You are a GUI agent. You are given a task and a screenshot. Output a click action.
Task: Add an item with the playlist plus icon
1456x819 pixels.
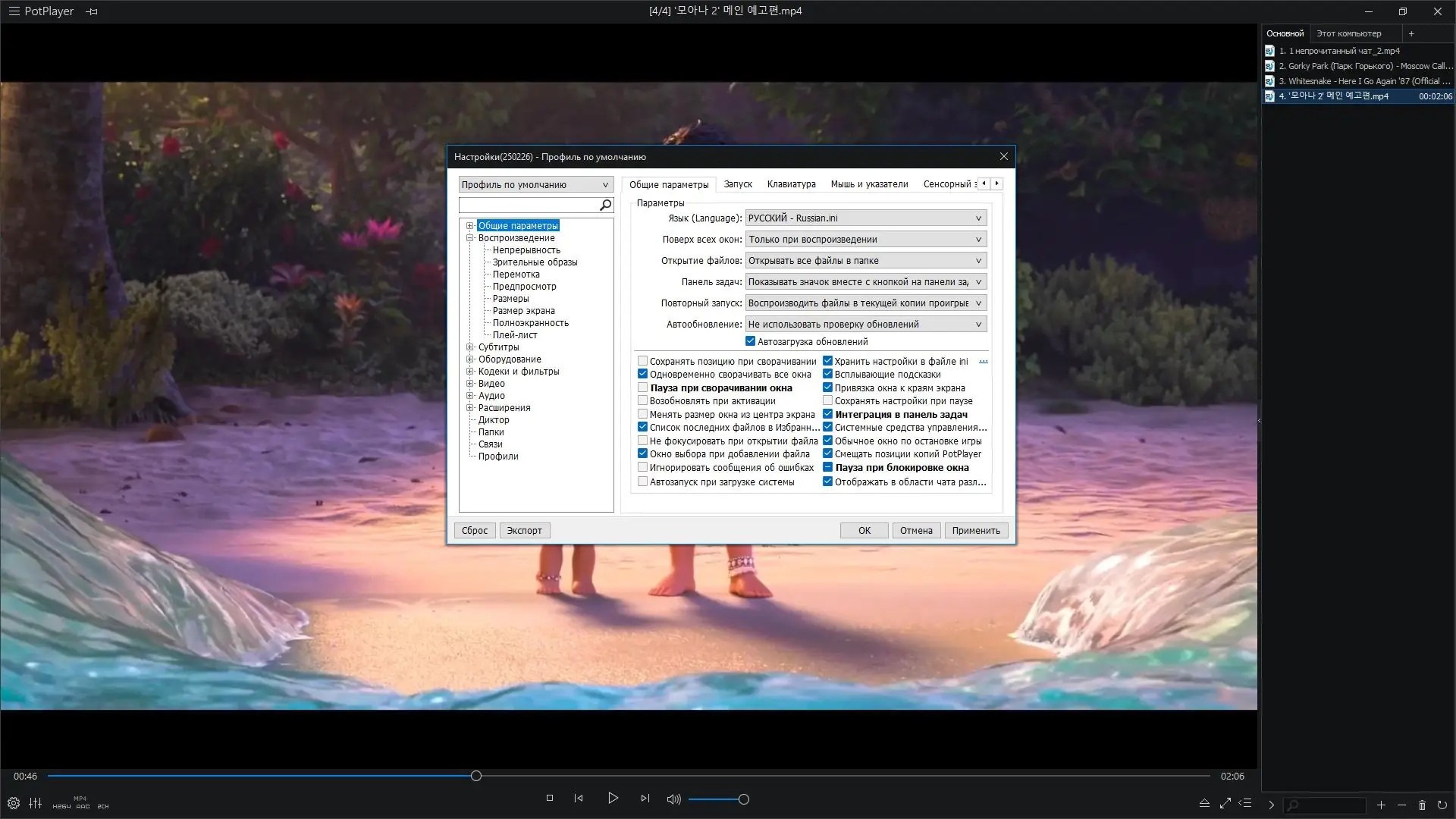point(1381,805)
